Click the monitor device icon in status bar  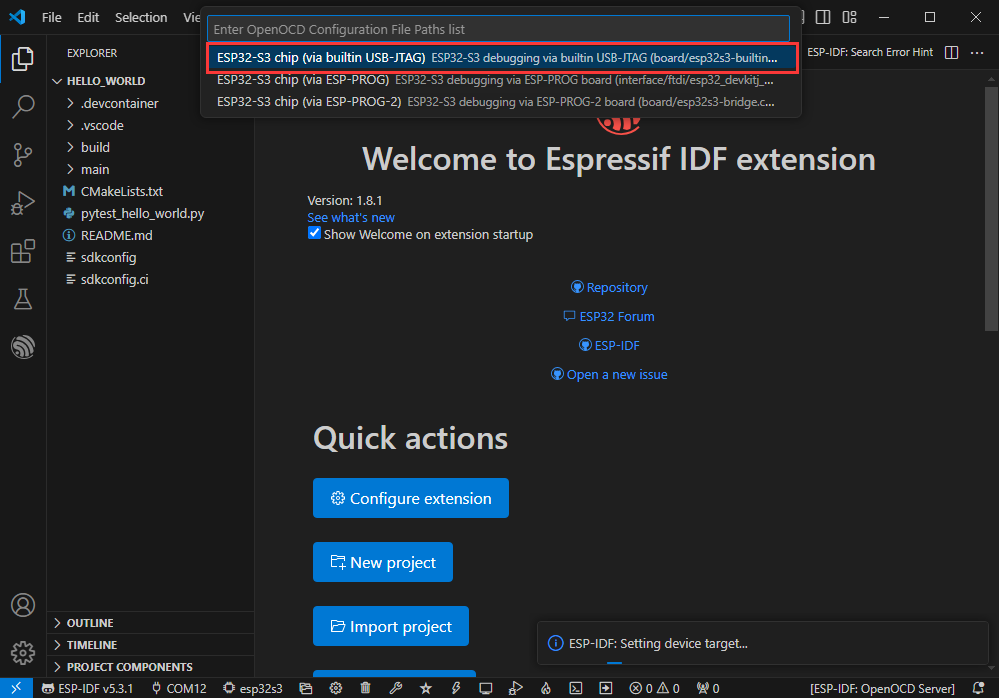coord(486,688)
